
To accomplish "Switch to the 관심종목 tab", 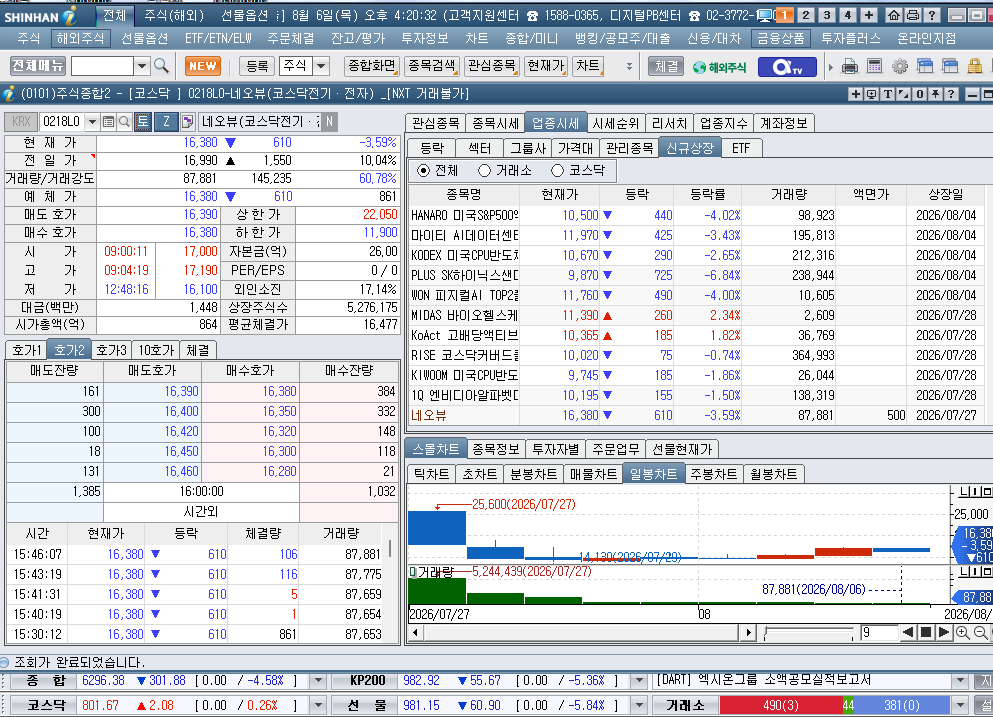I will tap(435, 123).
